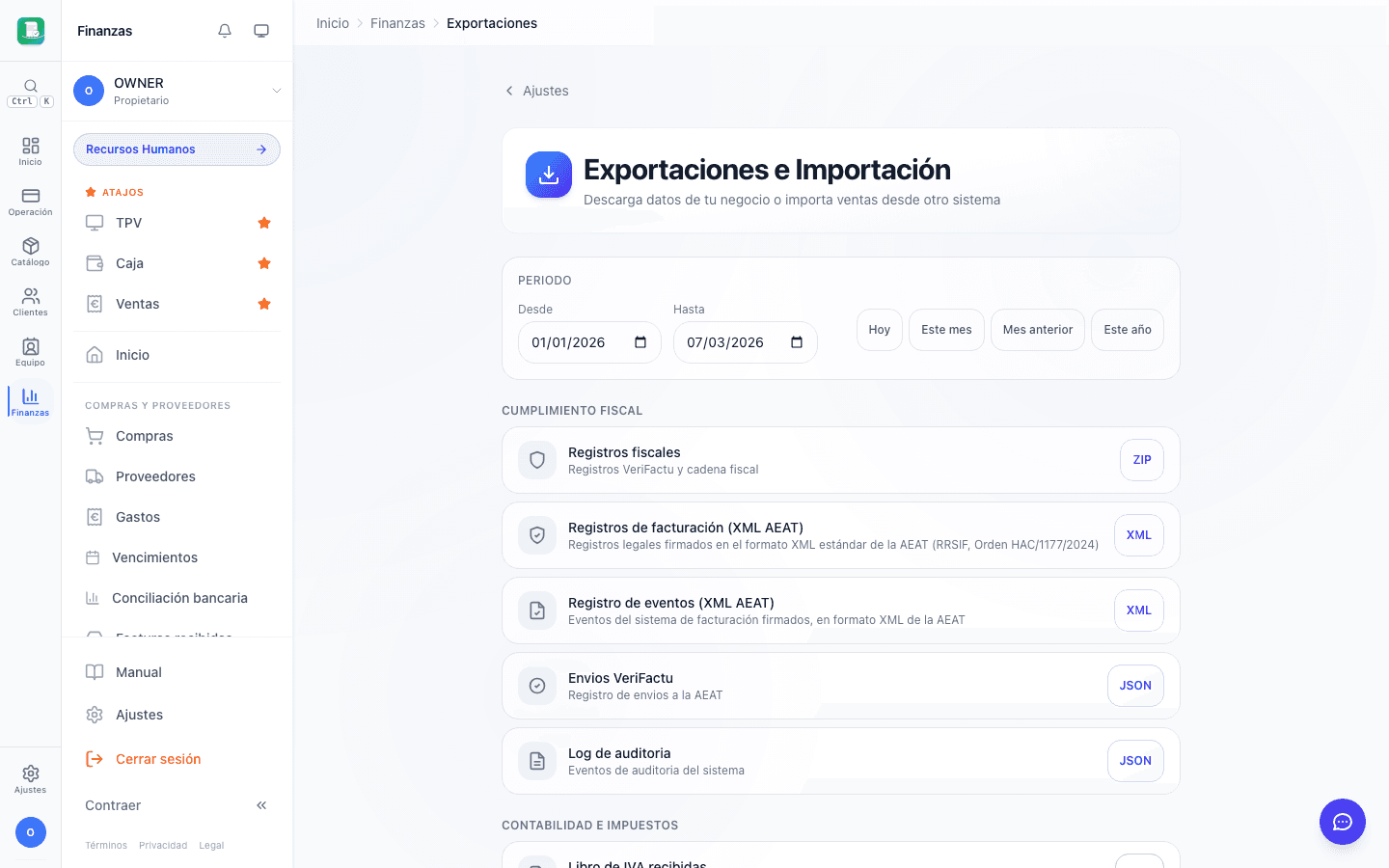Click the Hasta date field
1389x868 pixels.
pos(746,342)
